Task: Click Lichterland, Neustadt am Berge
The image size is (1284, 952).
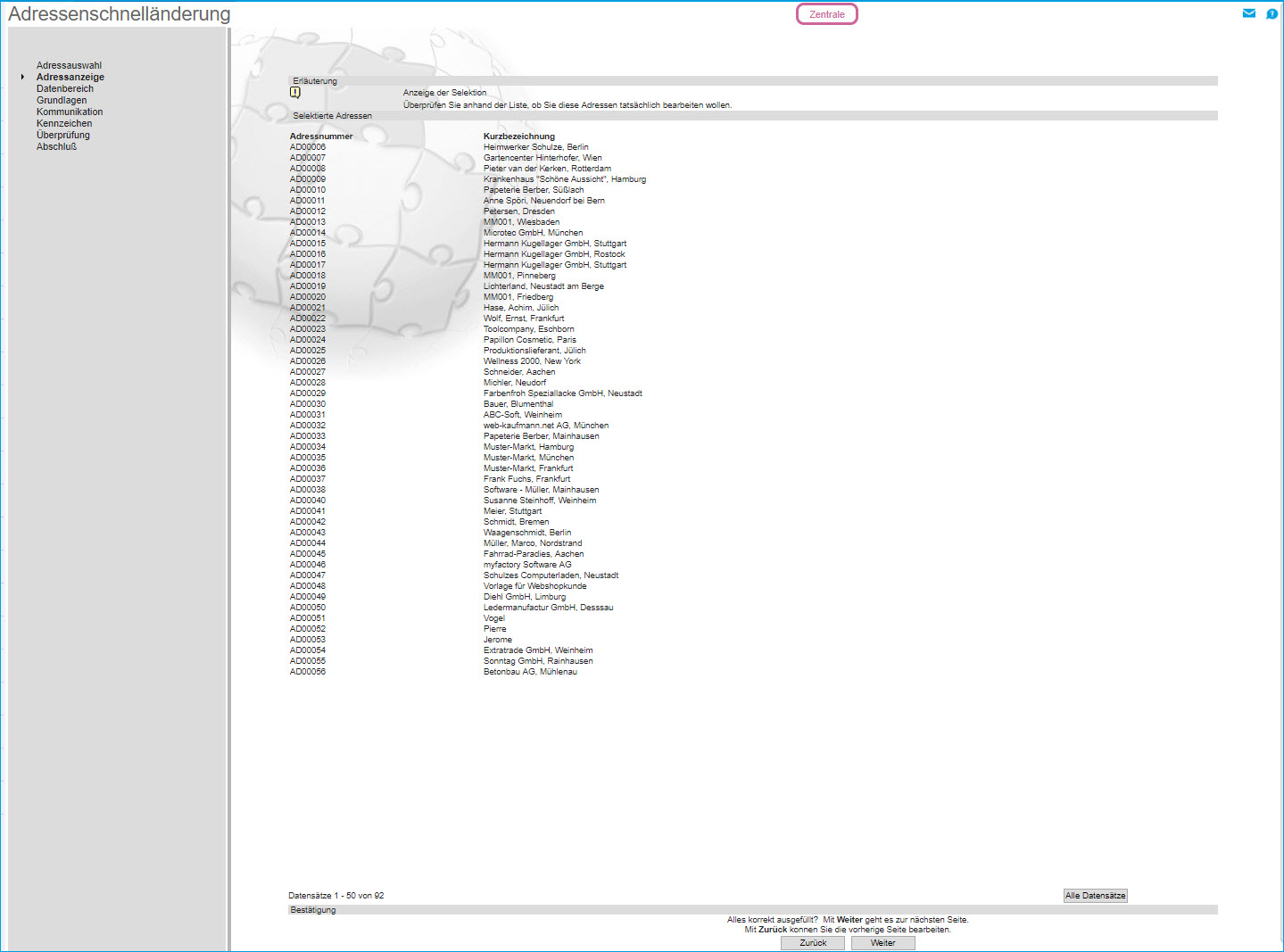Action: 544,286
